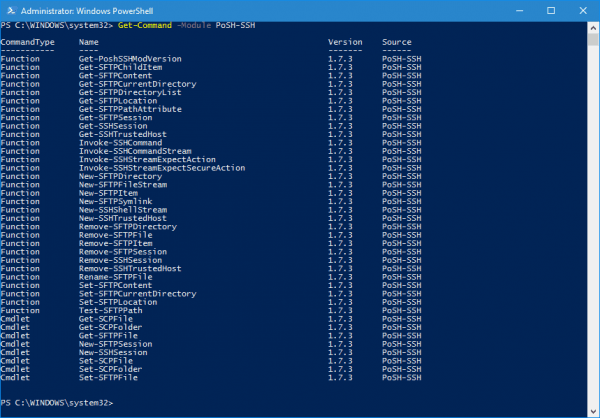This screenshot has width=600, height=418.
Task: Click the 'Version' column header
Action: (345, 42)
